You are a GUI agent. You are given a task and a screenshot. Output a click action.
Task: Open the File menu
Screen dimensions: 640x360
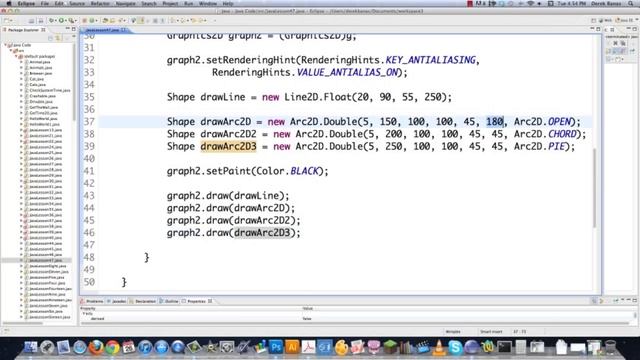pyautogui.click(x=44, y=4)
